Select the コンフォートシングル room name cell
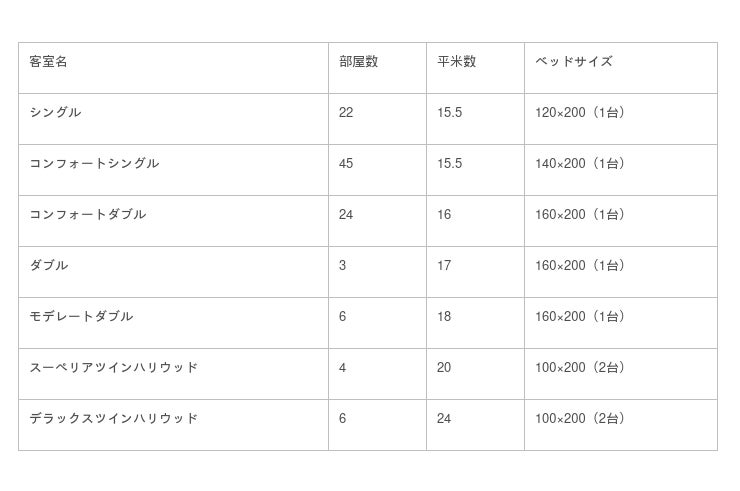This screenshot has height=491, width=740. pyautogui.click(x=94, y=164)
